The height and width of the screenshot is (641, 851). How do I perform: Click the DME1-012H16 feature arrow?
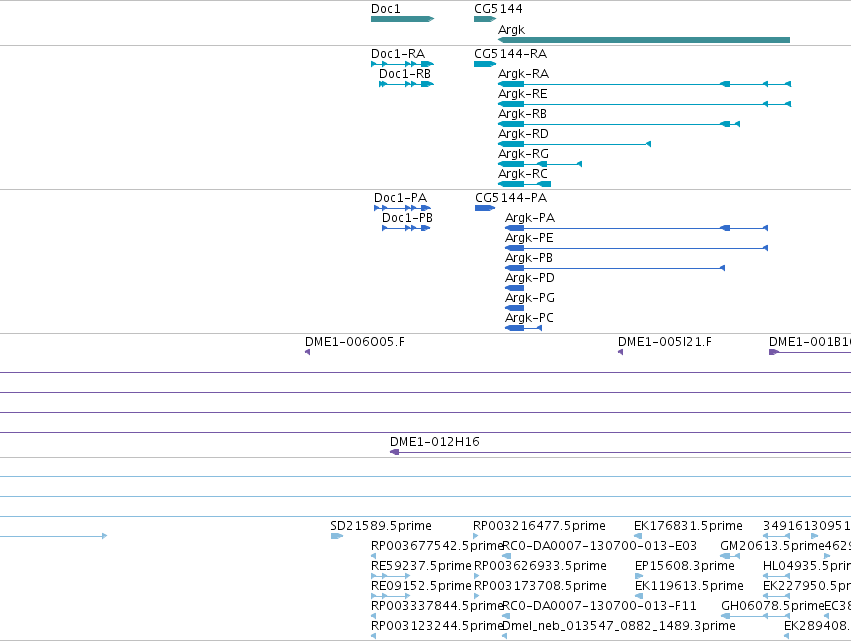tap(620, 452)
